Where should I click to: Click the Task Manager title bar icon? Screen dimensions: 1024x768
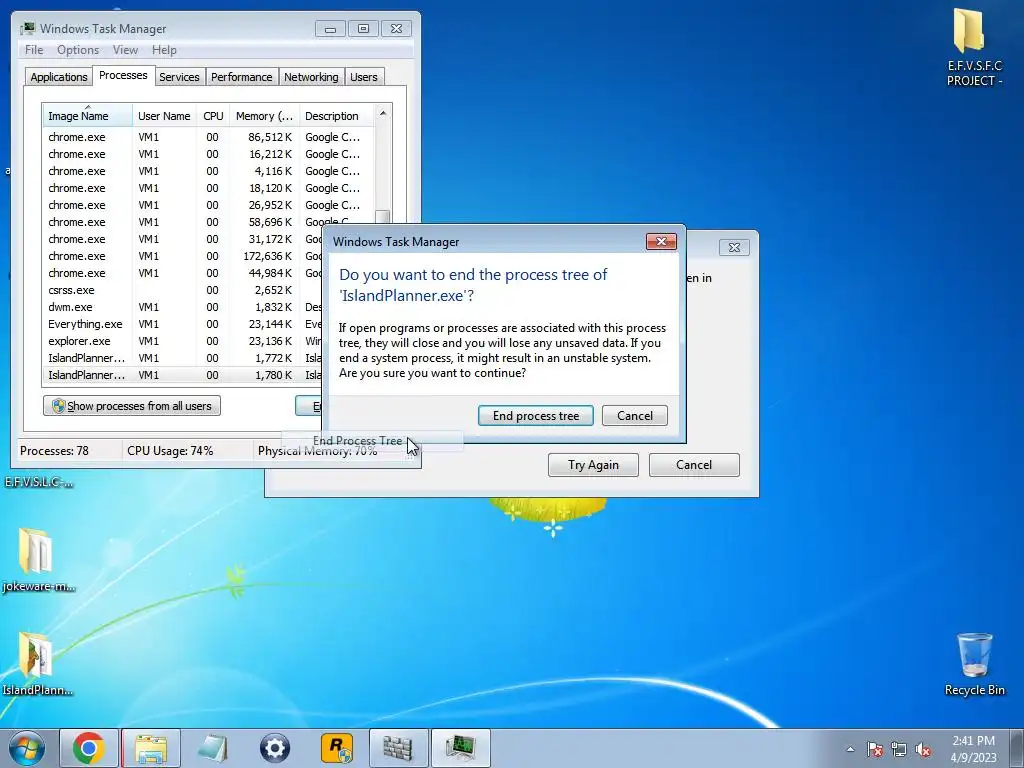click(27, 29)
